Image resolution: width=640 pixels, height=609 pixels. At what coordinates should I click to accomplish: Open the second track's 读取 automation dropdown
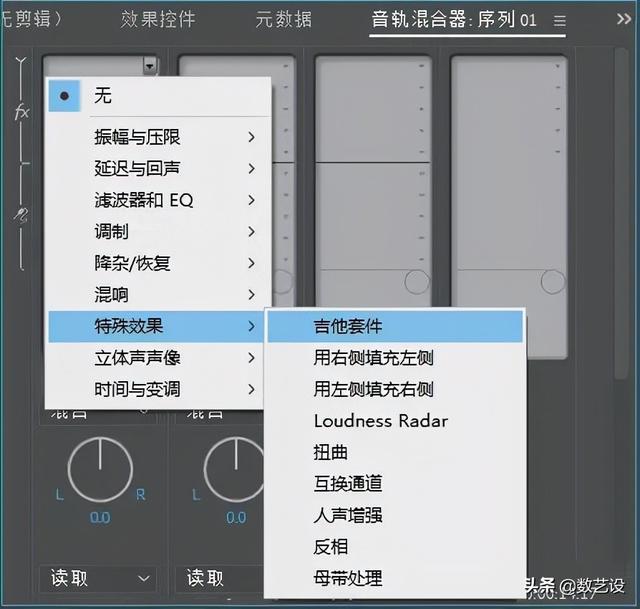point(218,578)
